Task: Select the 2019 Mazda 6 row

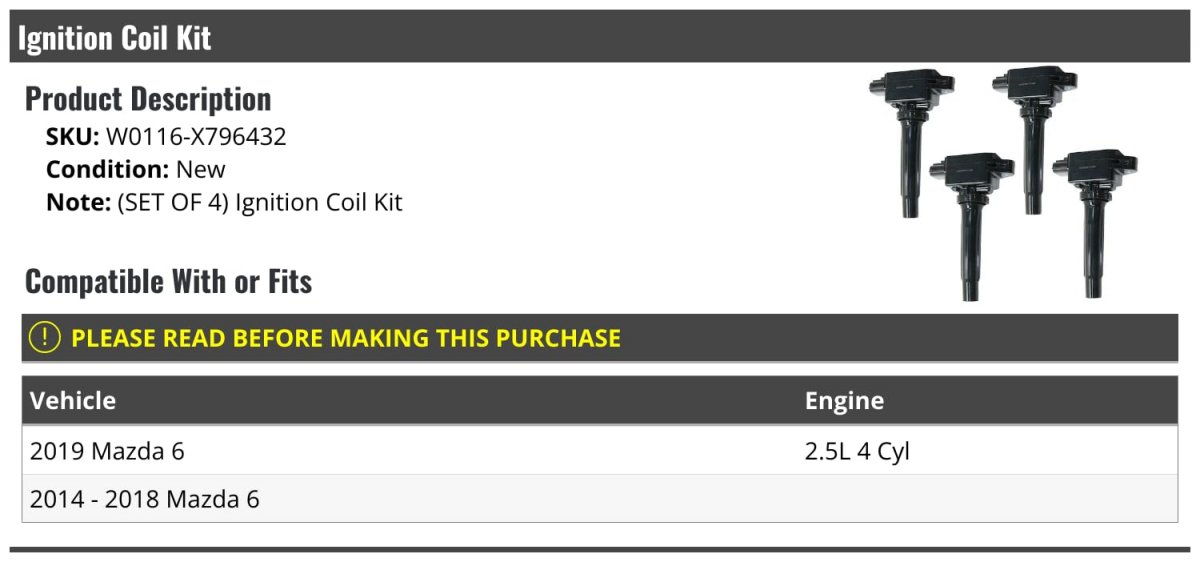Action: (600, 451)
